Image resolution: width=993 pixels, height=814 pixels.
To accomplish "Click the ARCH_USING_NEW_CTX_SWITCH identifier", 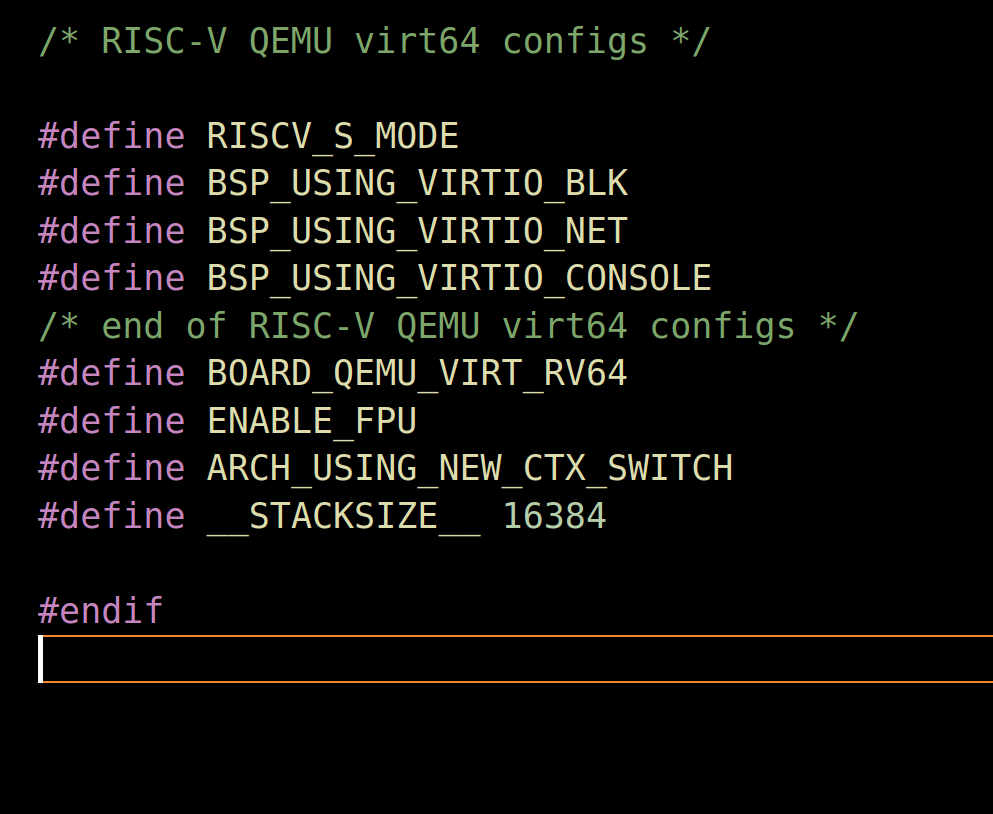I will pos(469,468).
